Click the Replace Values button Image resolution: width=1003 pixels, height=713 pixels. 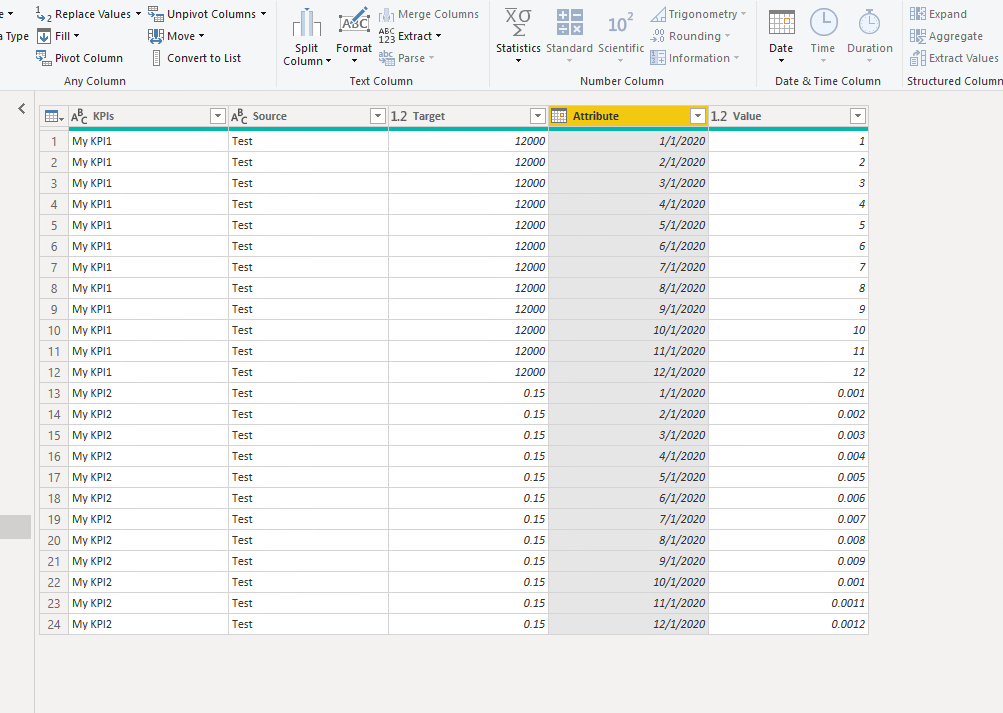pyautogui.click(x=91, y=14)
